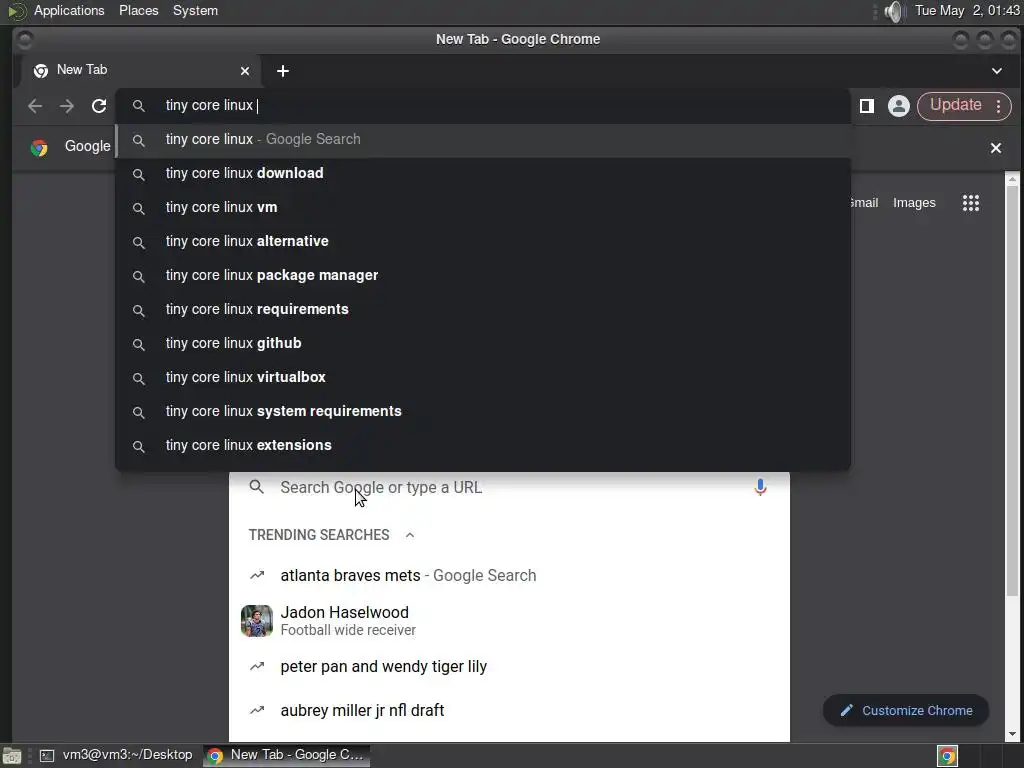
Task: Open the Gmail link
Action: (864, 203)
